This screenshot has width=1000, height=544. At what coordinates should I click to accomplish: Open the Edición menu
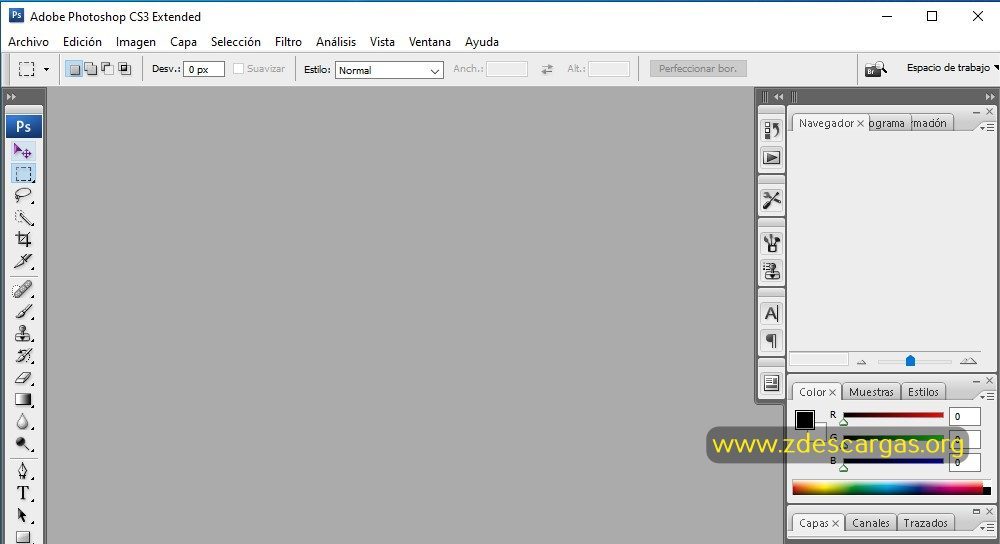point(82,42)
